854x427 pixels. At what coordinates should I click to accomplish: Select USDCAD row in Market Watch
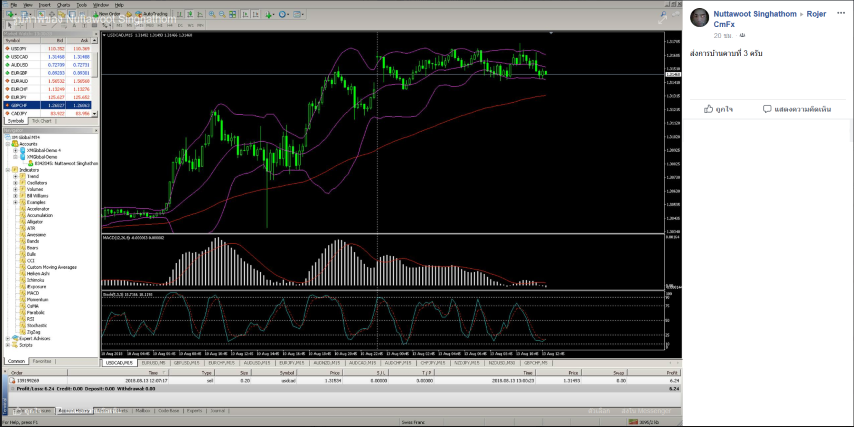[48, 57]
